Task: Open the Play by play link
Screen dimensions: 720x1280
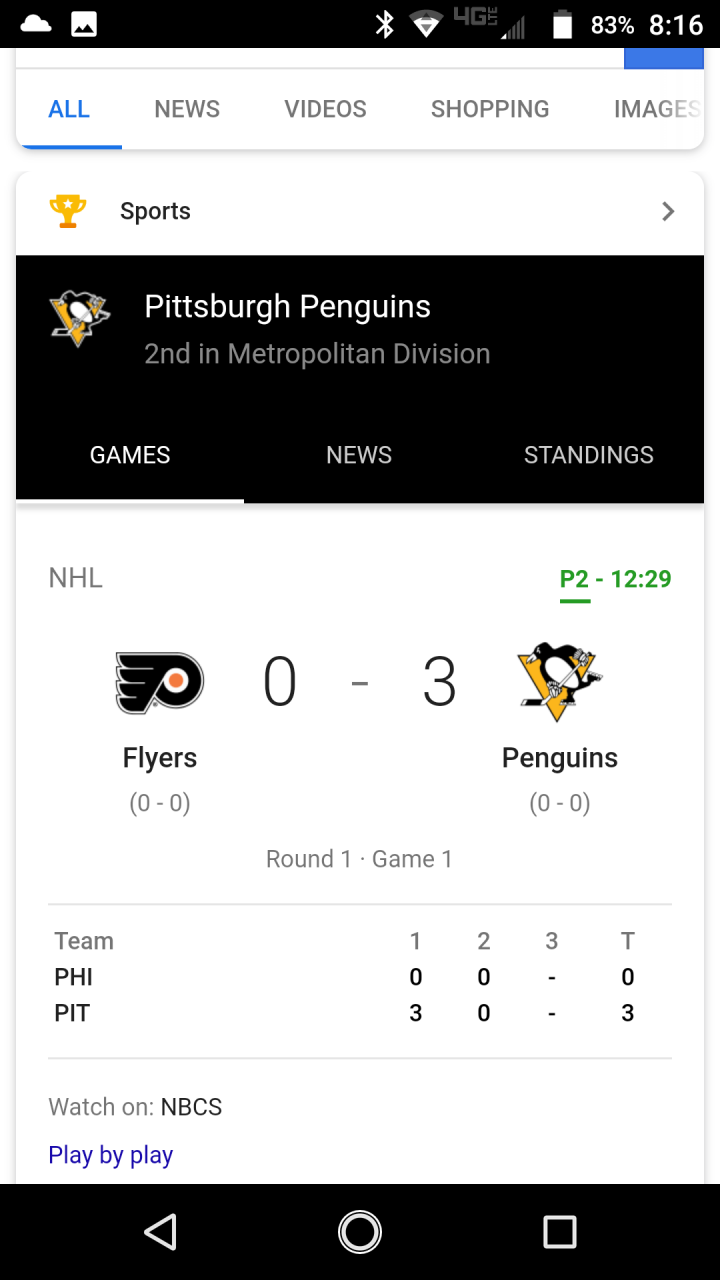Action: [x=111, y=1155]
